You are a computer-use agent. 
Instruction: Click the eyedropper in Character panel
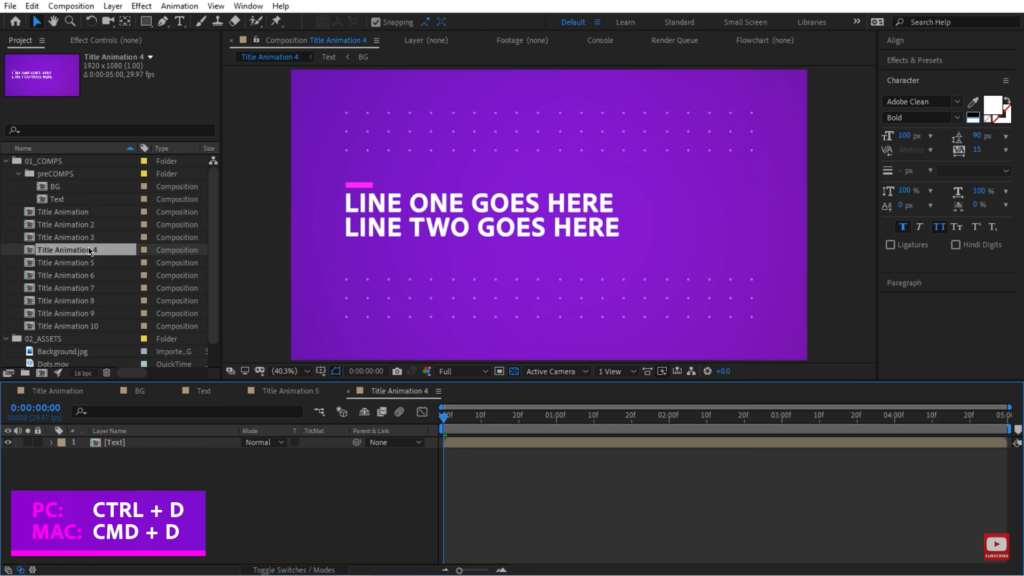973,102
